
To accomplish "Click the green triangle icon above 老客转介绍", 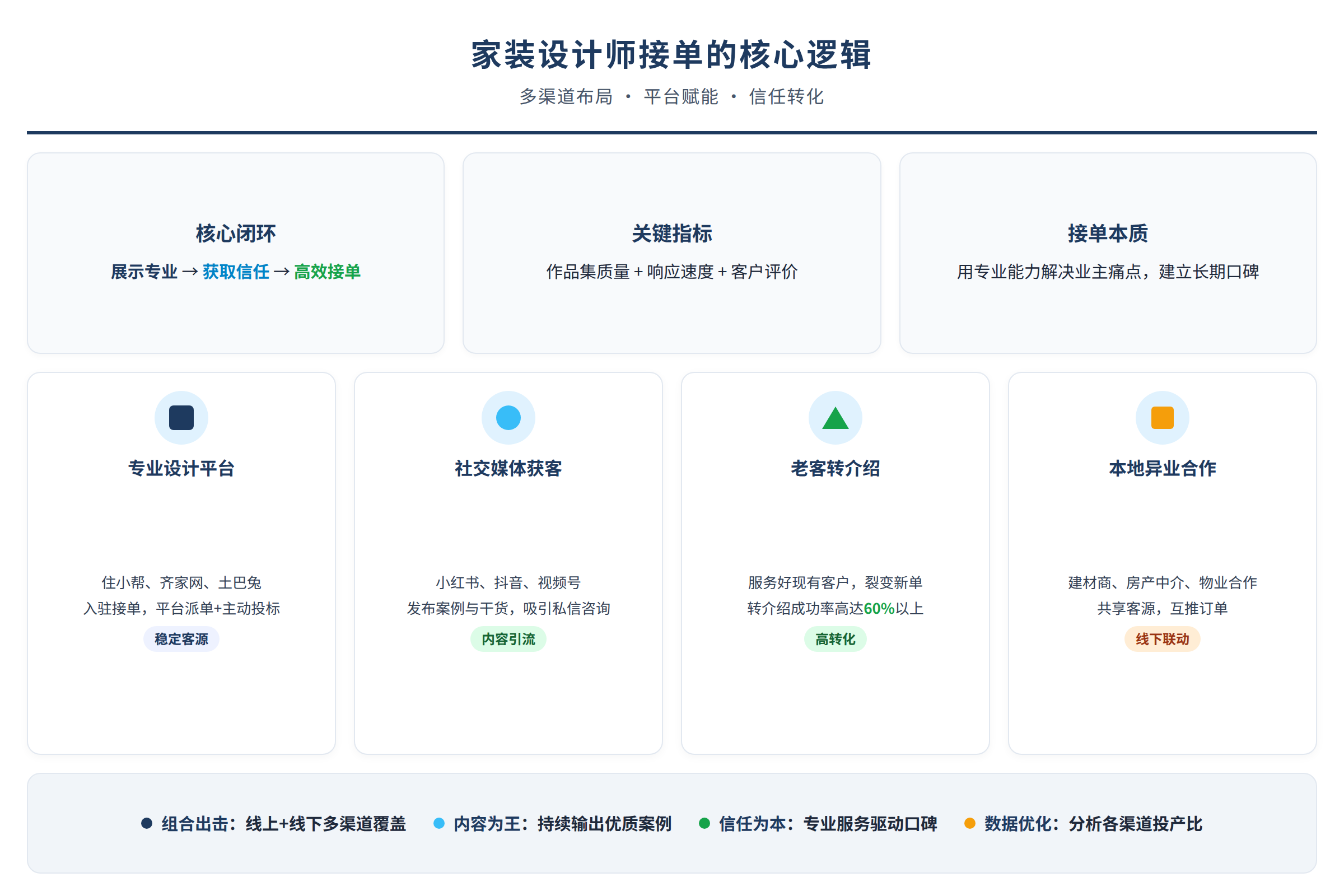I will tap(835, 418).
